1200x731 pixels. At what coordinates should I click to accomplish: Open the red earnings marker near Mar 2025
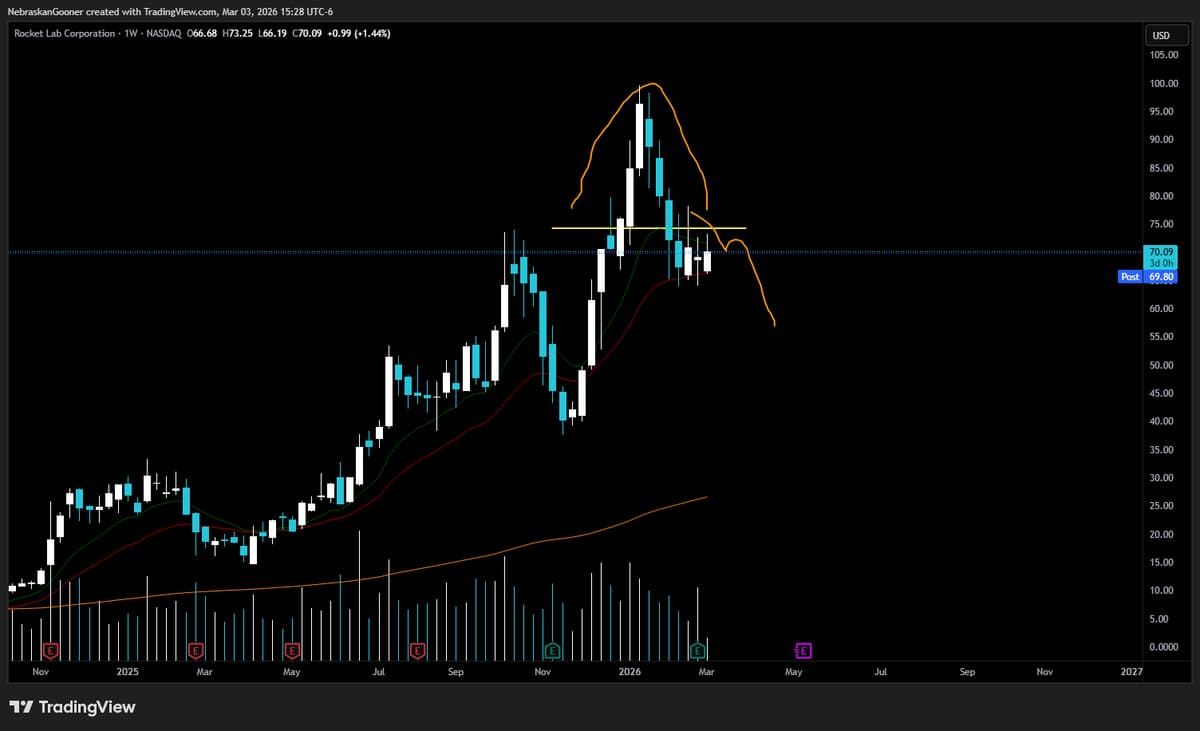(194, 649)
